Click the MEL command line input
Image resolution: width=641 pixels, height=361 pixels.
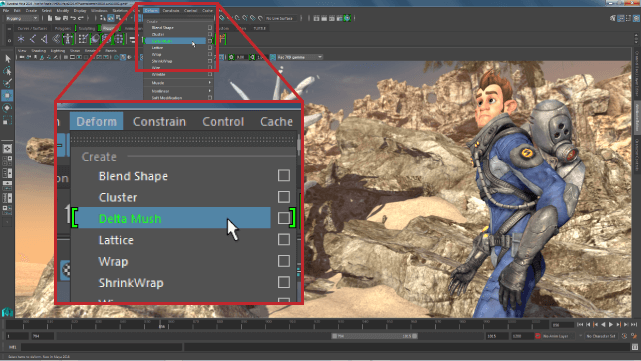point(101,347)
